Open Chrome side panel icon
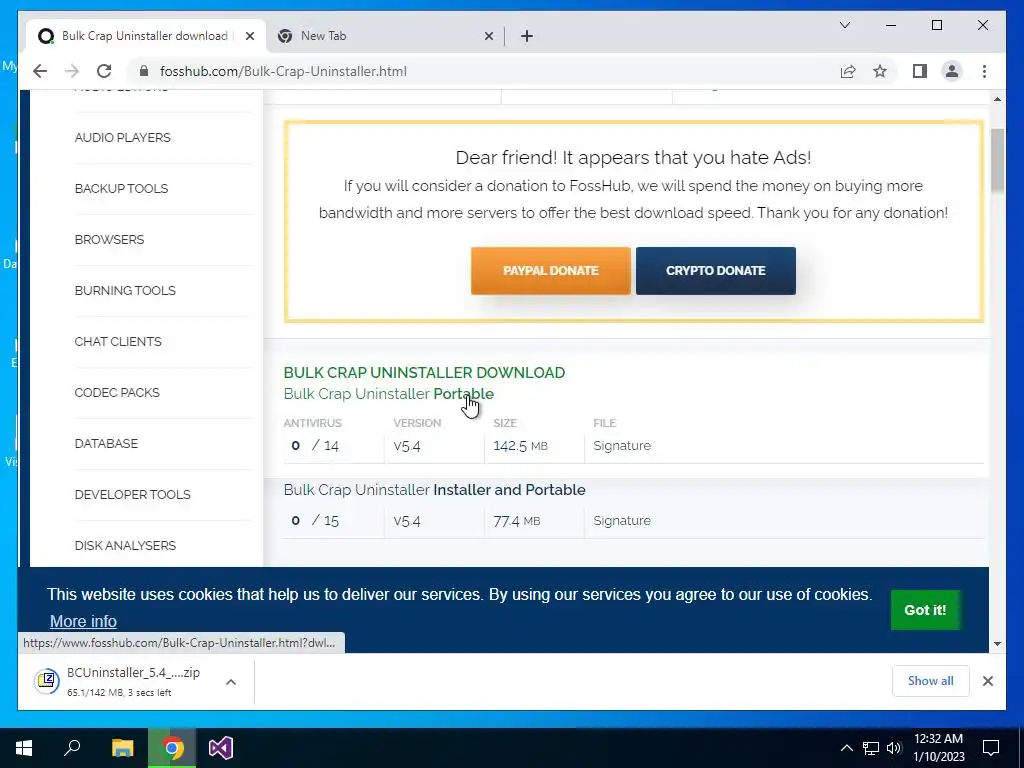This screenshot has width=1024, height=768. (x=920, y=71)
